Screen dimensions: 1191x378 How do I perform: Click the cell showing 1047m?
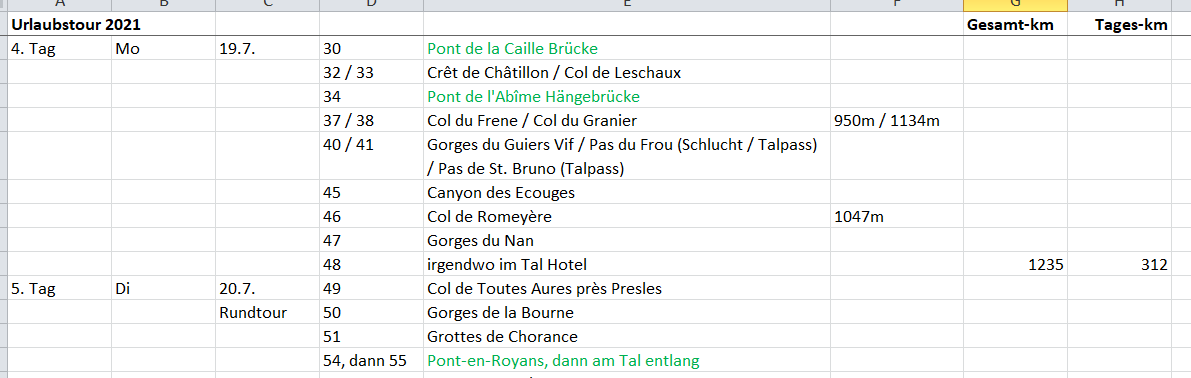[896, 217]
